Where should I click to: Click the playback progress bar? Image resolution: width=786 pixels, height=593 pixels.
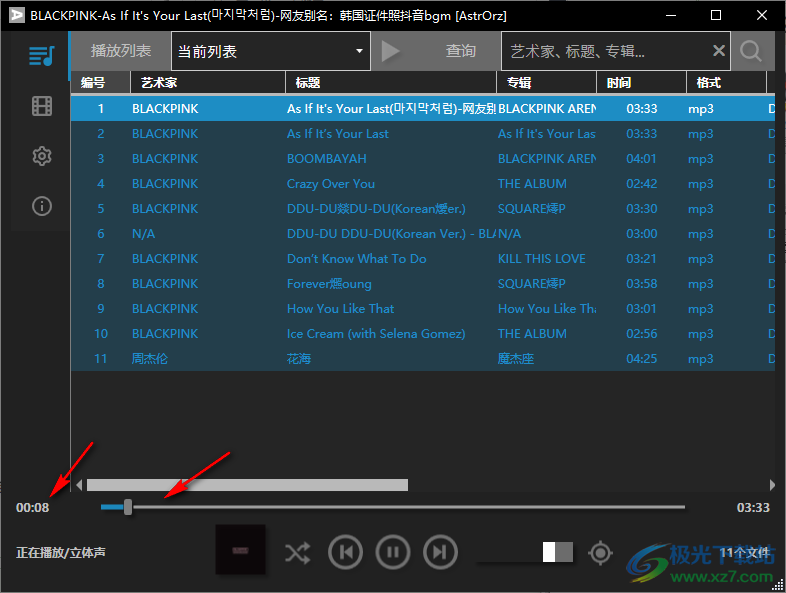tap(392, 507)
